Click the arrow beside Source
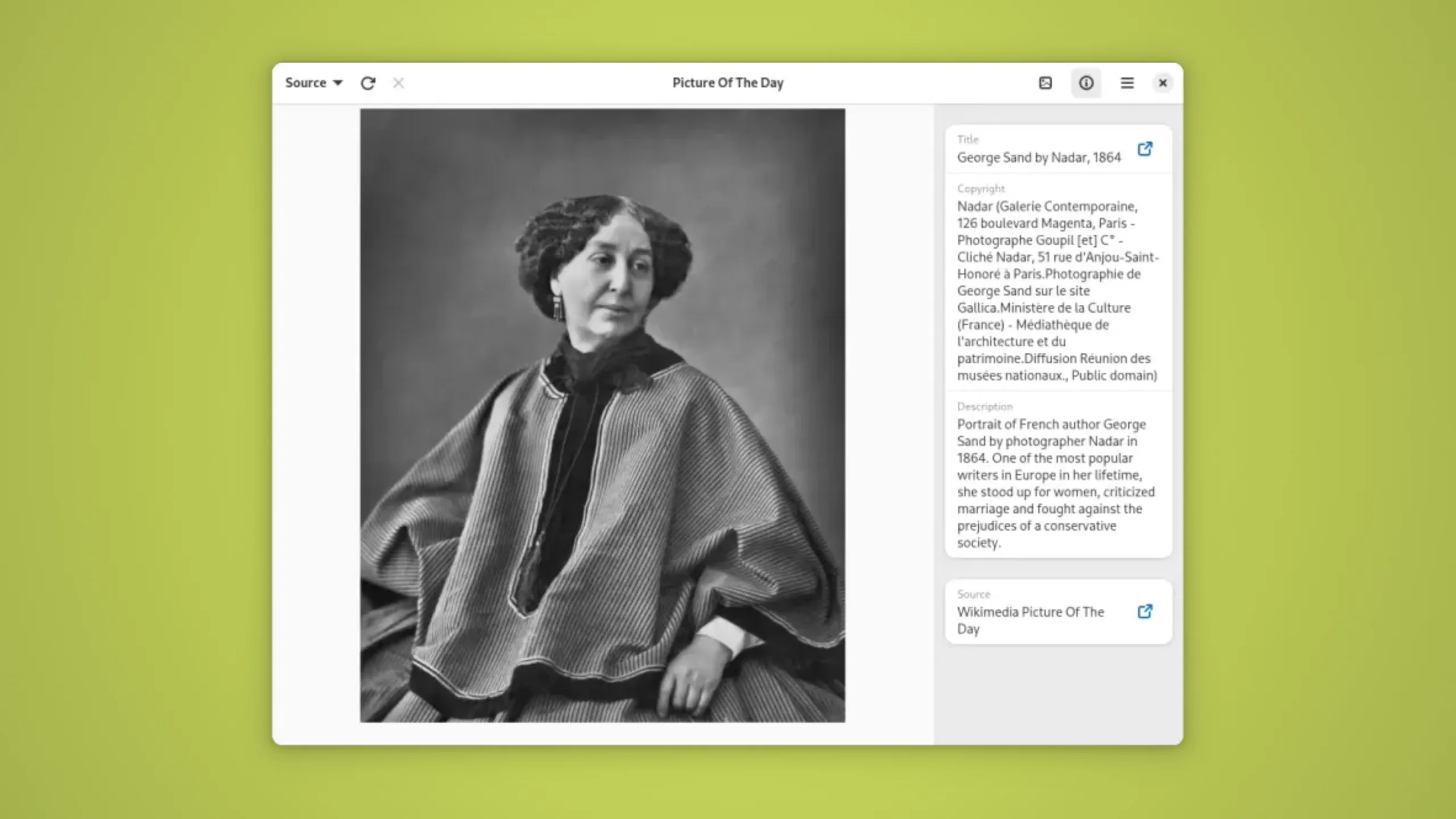This screenshot has width=1456, height=819. tap(338, 83)
